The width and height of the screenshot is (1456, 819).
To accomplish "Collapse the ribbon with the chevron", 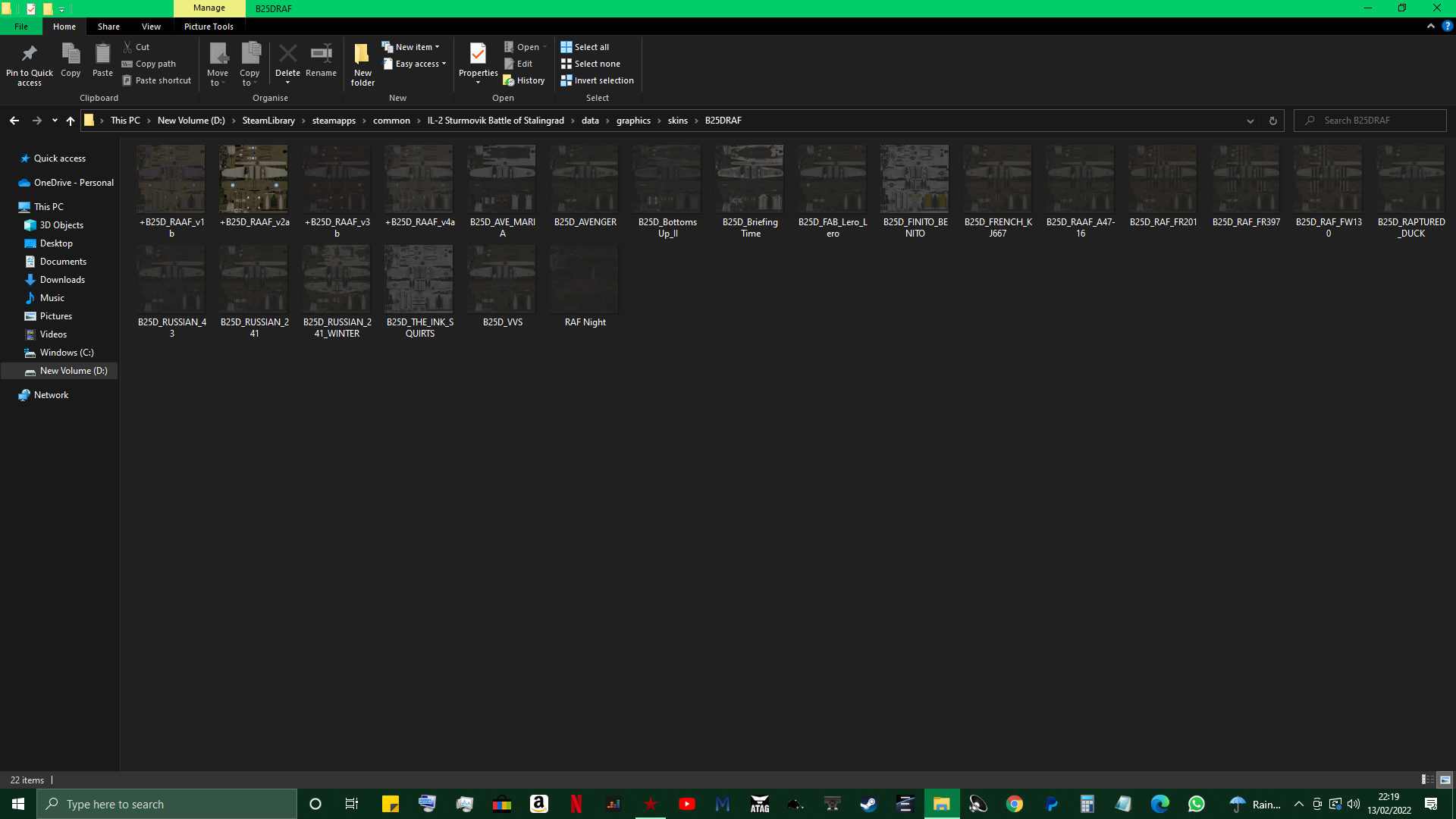I will pos(1431,26).
